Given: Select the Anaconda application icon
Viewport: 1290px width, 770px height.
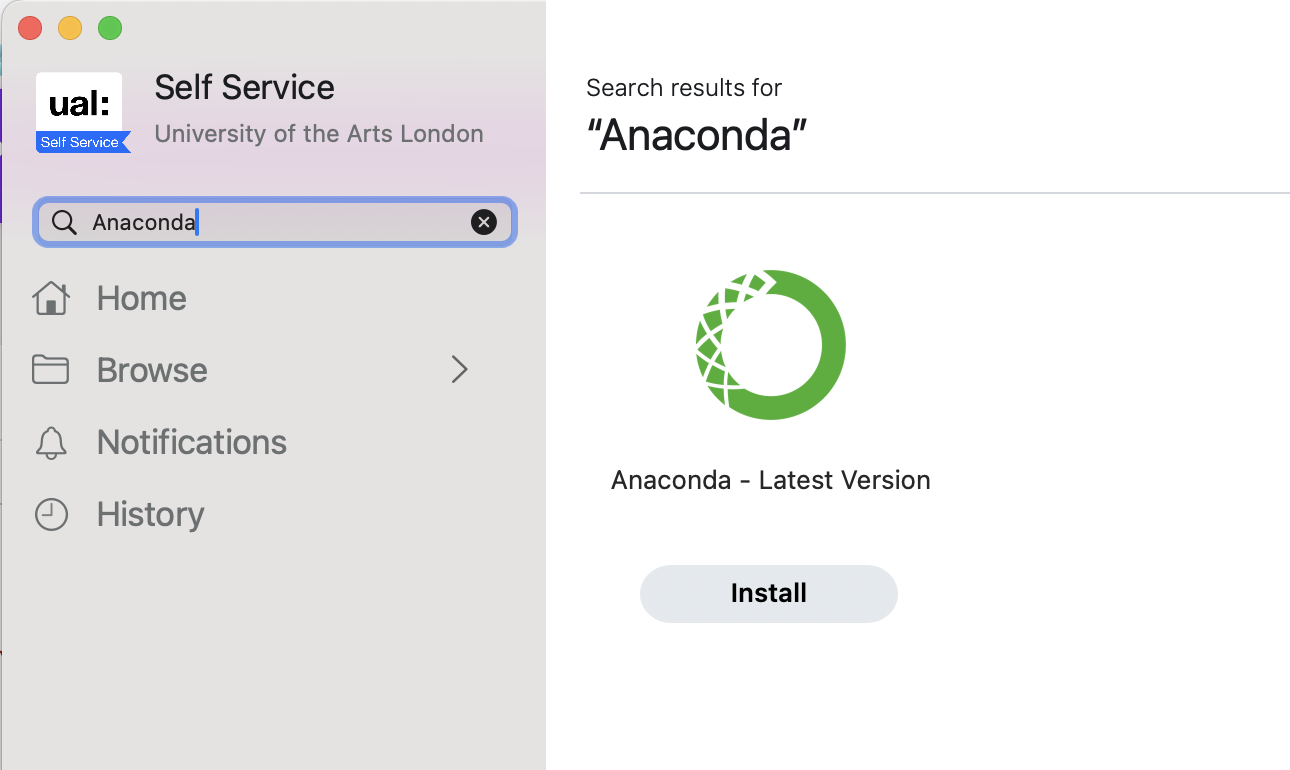Looking at the screenshot, I should [x=769, y=344].
